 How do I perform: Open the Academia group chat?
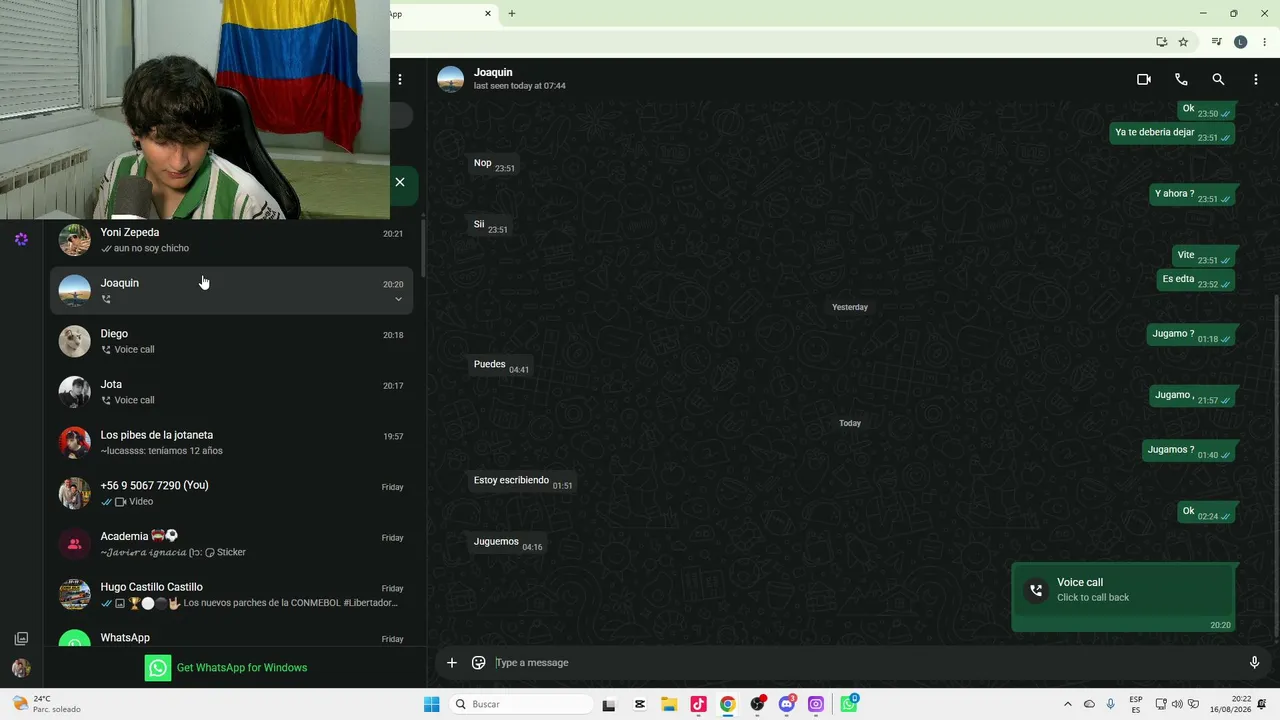[x=231, y=544]
